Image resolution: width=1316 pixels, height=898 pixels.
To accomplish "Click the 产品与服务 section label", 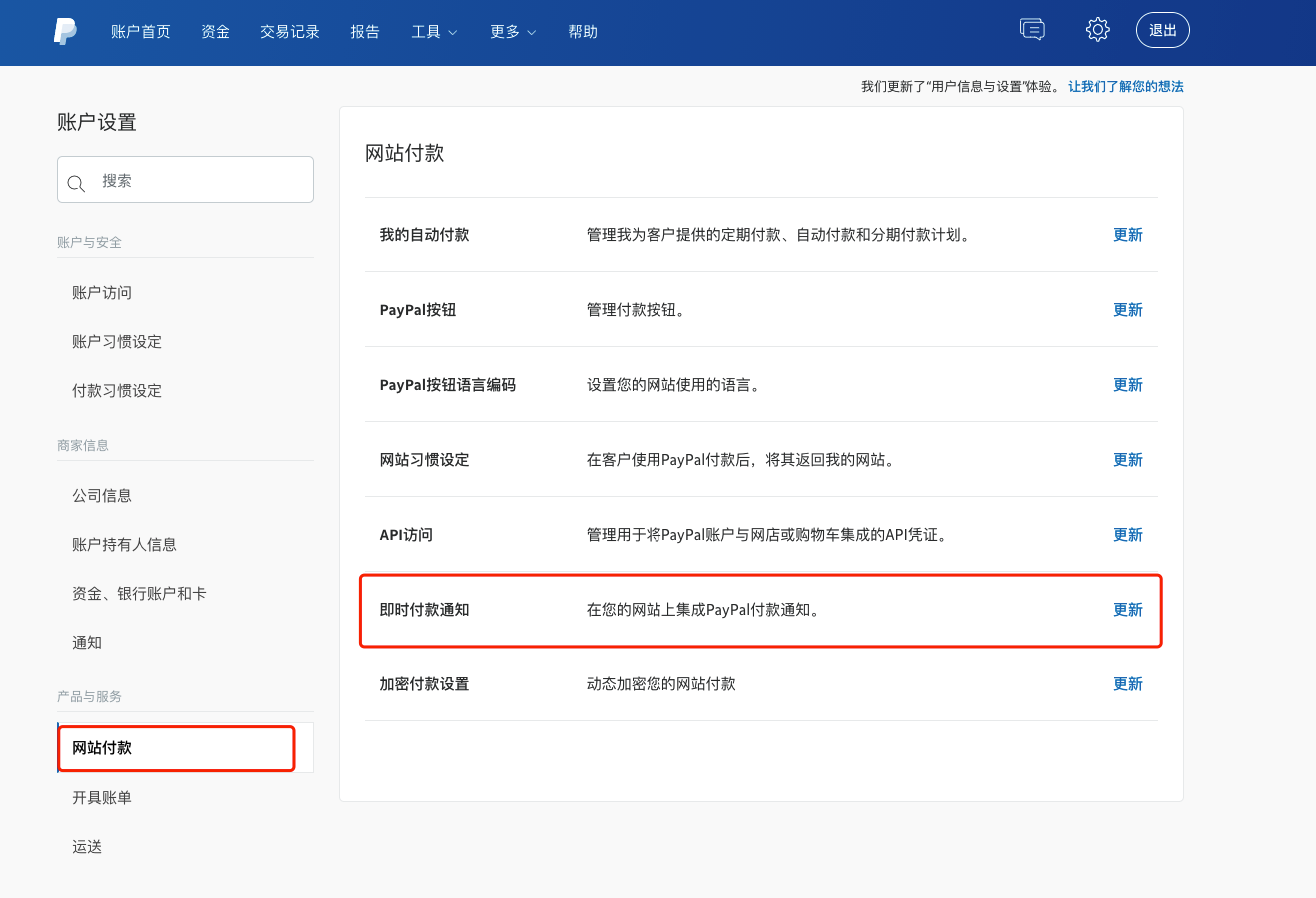I will click(89, 697).
